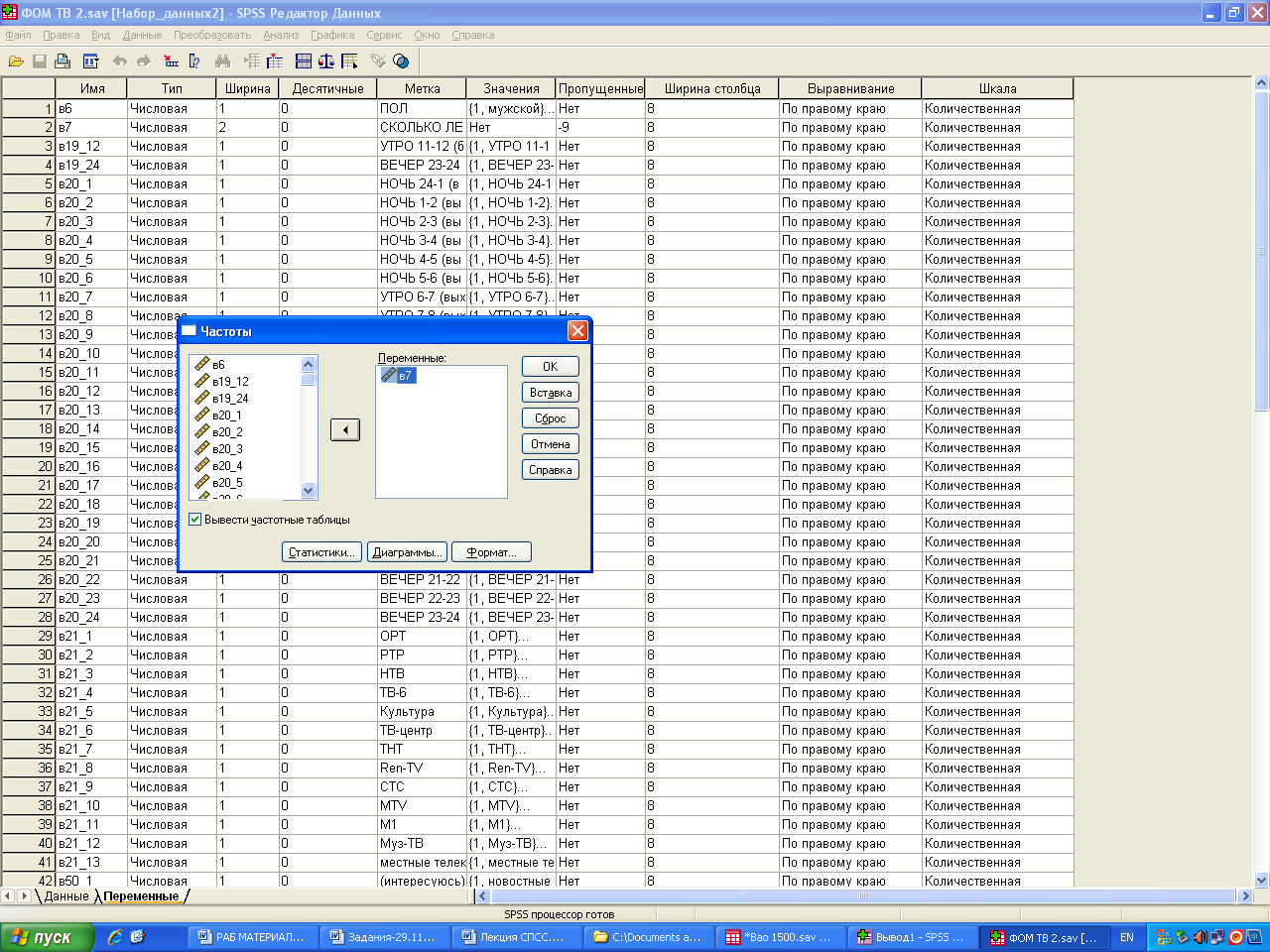Open the Правка menu
Viewport: 1270px width, 952px height.
pyautogui.click(x=62, y=35)
